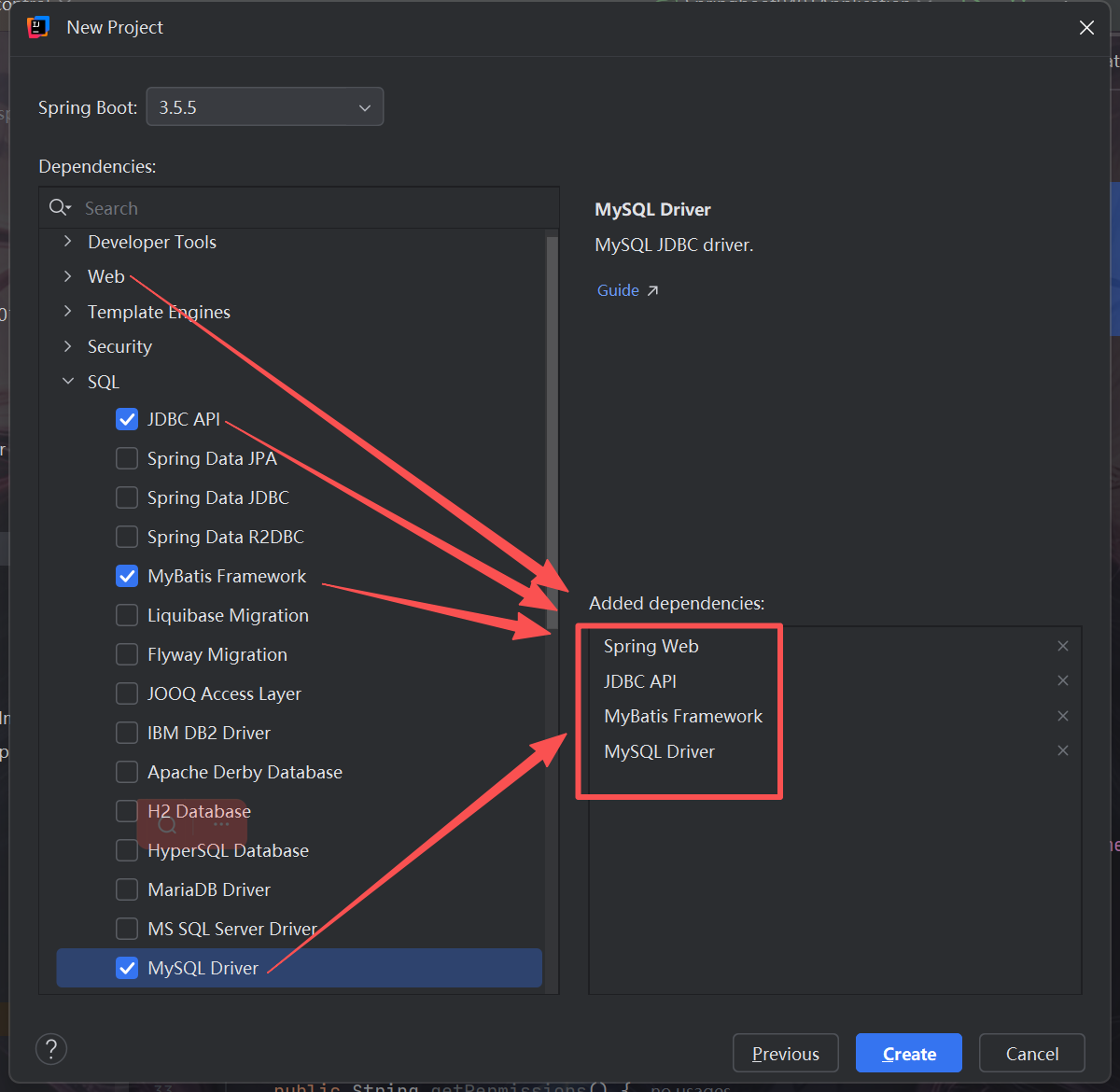
Task: Select the Apache Derby Database row label
Action: click(245, 772)
